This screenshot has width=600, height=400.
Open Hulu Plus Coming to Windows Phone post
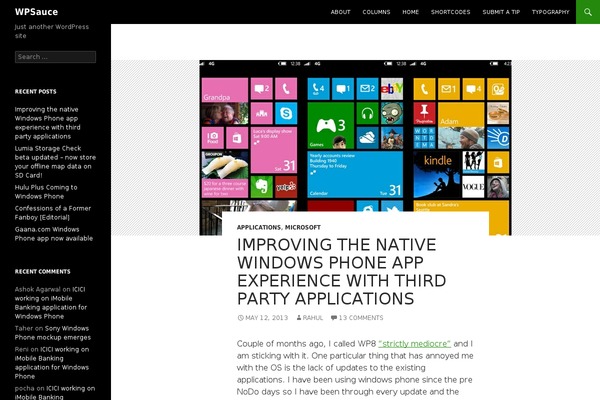tap(46, 192)
